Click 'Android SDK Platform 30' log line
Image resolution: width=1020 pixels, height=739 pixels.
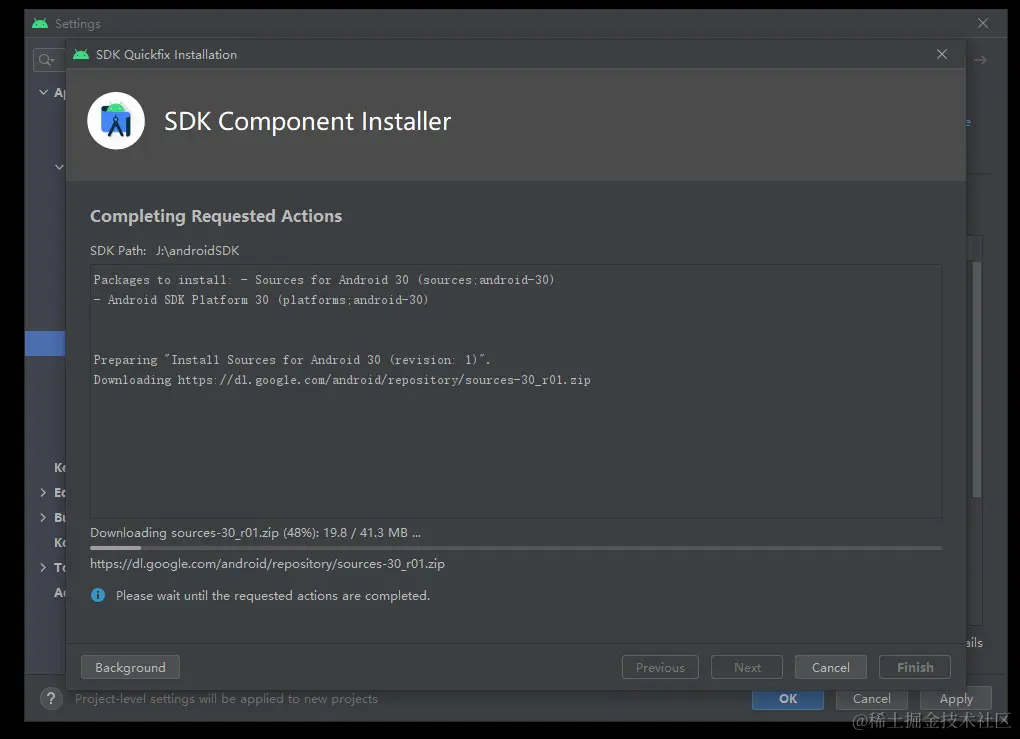point(261,300)
